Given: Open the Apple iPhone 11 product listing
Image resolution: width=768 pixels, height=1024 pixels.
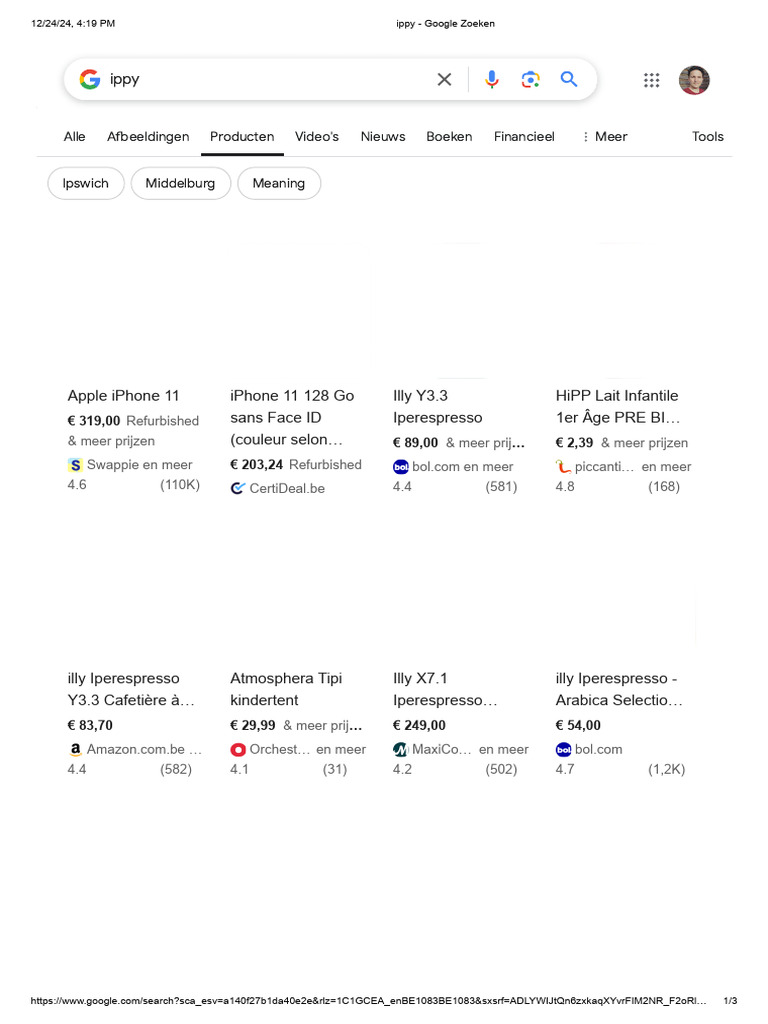Looking at the screenshot, I should coord(123,396).
